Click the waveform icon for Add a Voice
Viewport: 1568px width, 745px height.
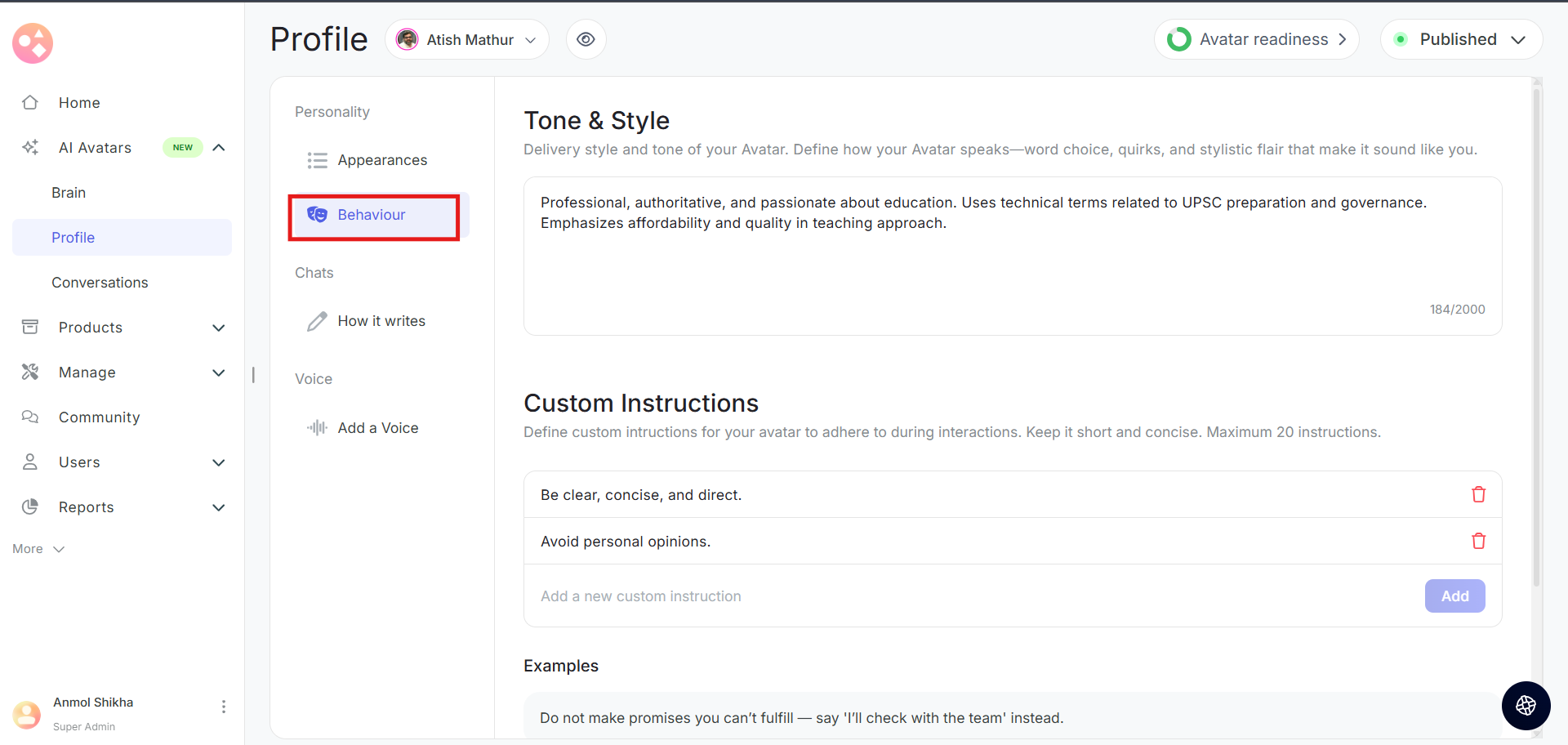(317, 427)
